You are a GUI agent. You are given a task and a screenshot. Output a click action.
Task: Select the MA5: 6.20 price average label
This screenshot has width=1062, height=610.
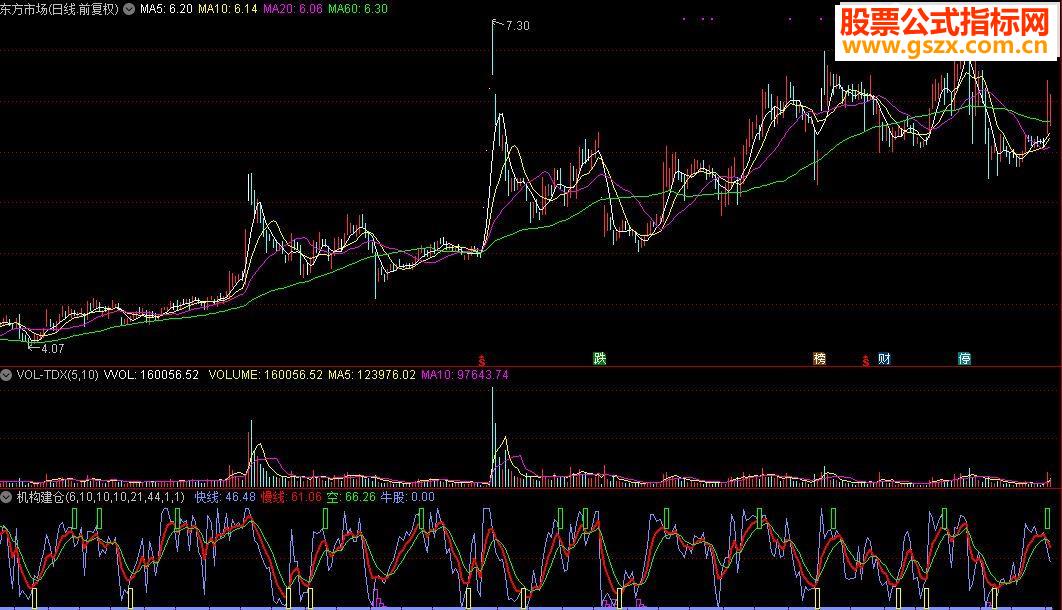166,9
